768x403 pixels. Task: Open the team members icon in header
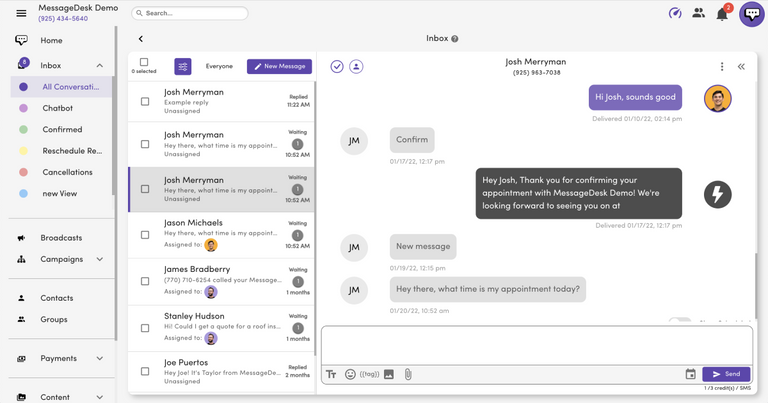click(x=698, y=13)
